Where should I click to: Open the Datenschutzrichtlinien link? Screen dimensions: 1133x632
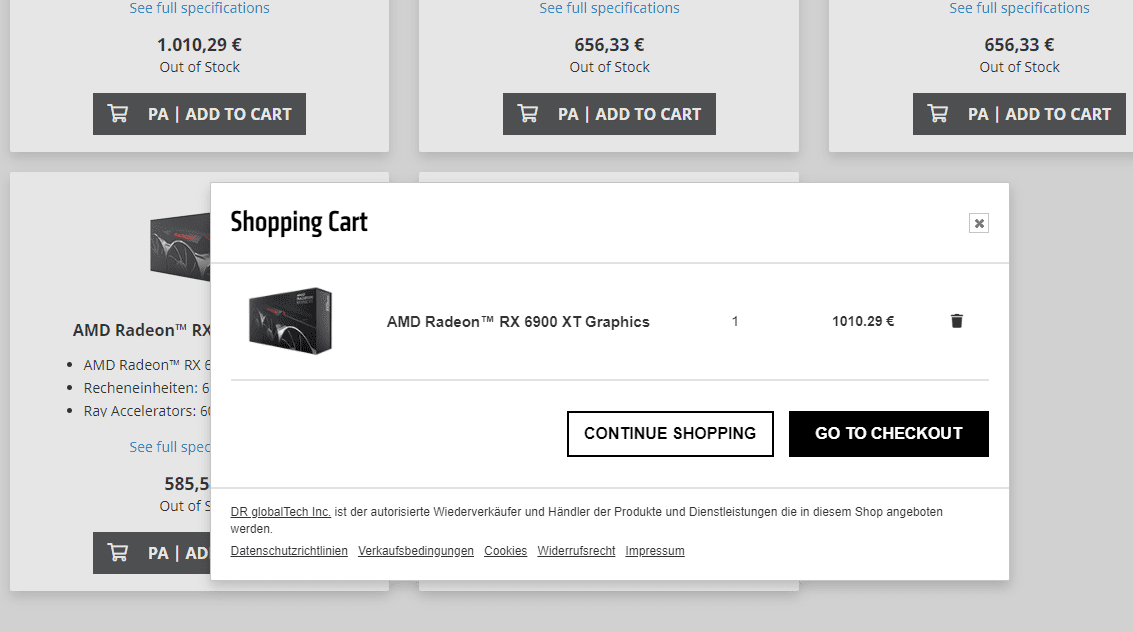289,551
